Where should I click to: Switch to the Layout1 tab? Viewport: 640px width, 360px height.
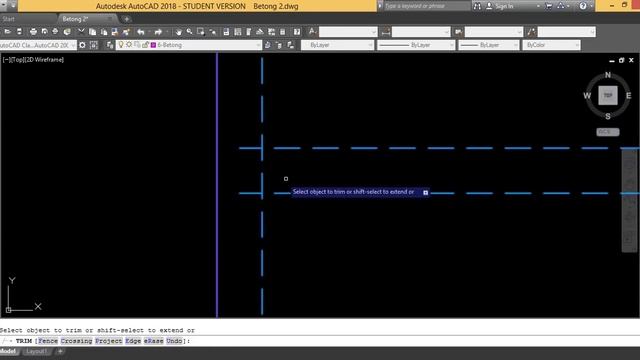36,351
